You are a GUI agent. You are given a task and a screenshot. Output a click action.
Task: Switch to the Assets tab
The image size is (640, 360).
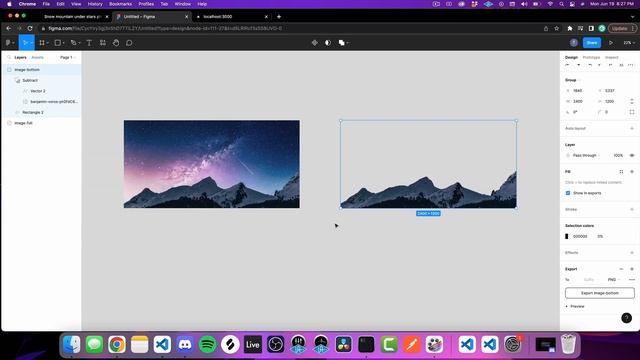coord(38,58)
